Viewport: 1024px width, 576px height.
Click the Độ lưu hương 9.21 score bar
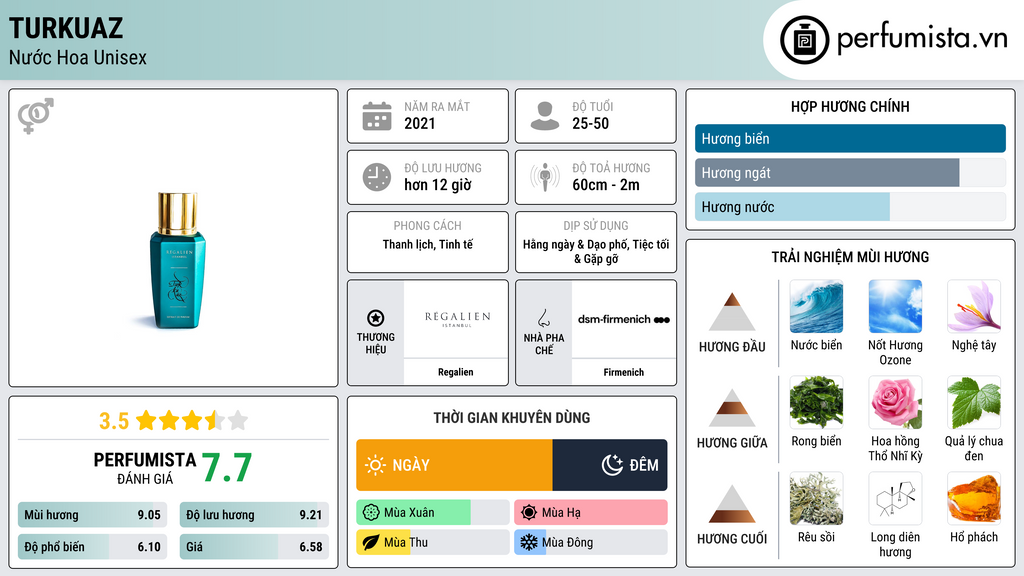[254, 515]
